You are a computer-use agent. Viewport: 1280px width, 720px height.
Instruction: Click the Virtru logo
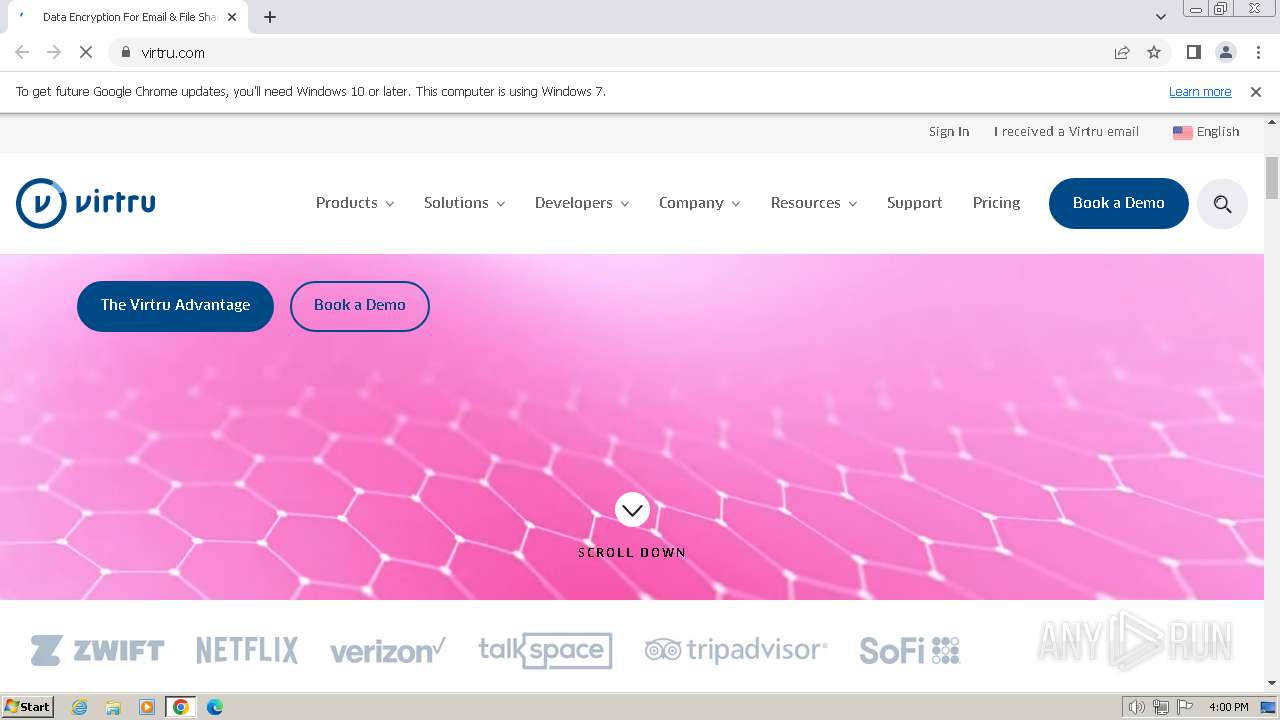coord(86,203)
